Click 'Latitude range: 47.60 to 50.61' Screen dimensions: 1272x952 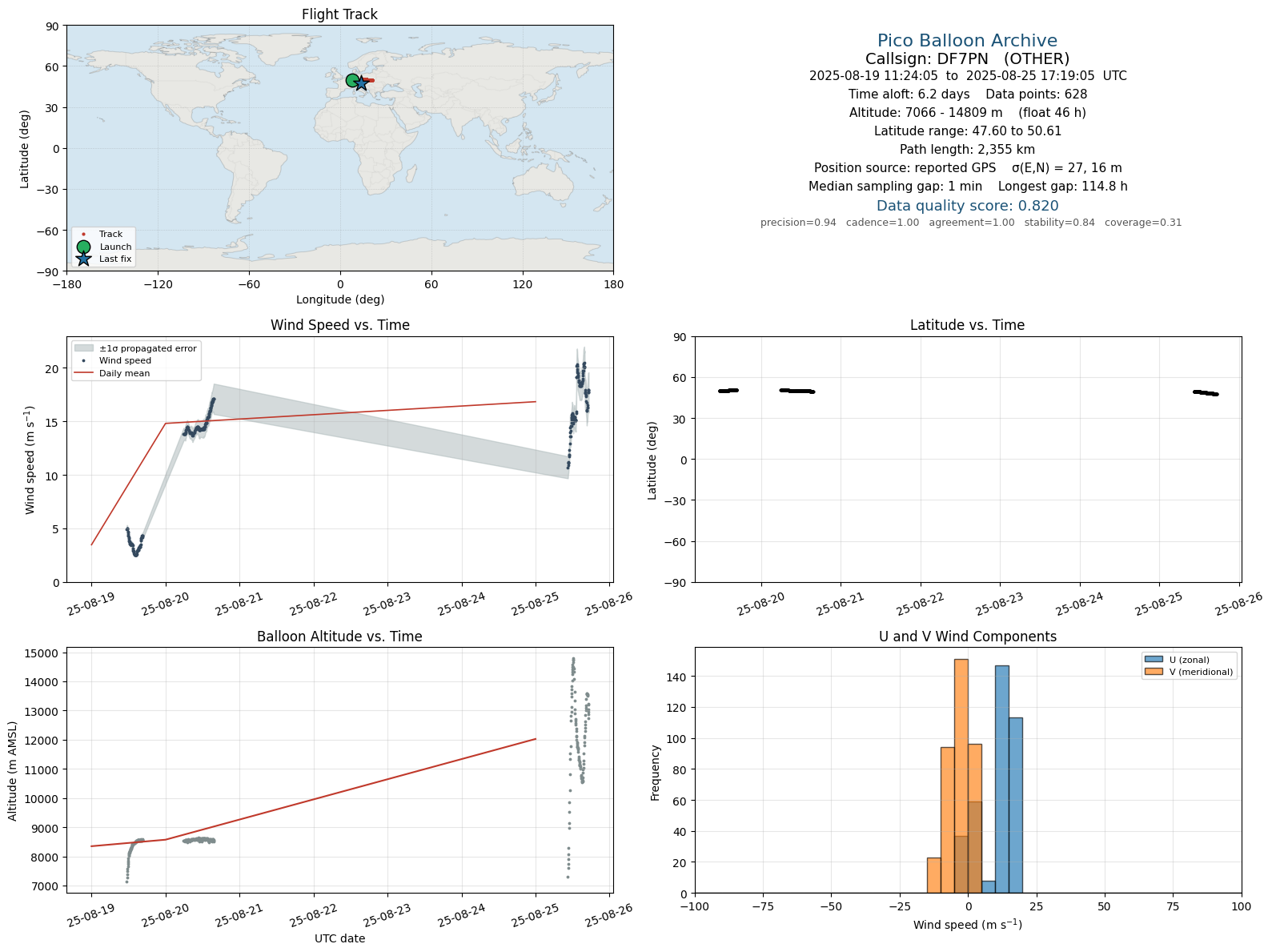click(x=967, y=131)
